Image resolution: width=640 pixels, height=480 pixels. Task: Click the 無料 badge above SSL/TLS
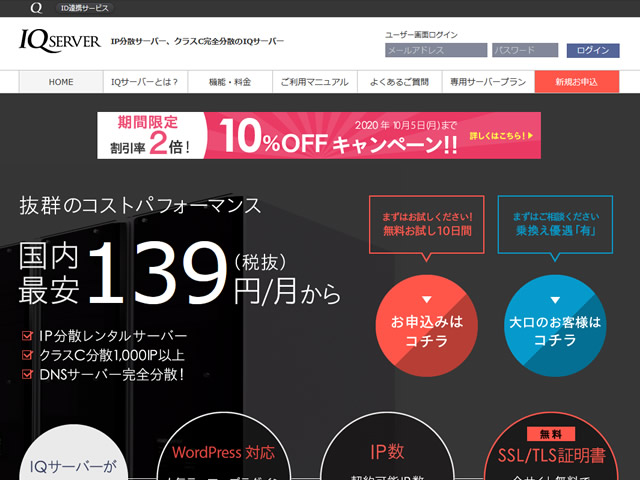point(551,434)
